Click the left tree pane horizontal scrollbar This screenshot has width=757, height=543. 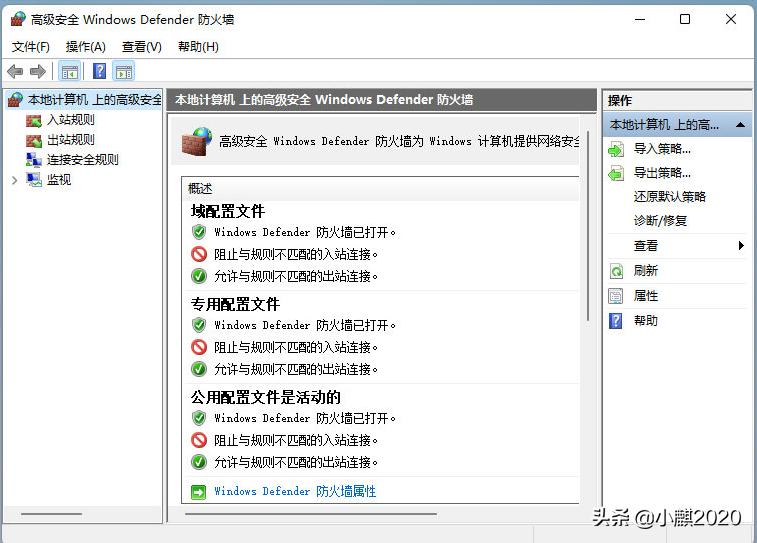(x=51, y=514)
